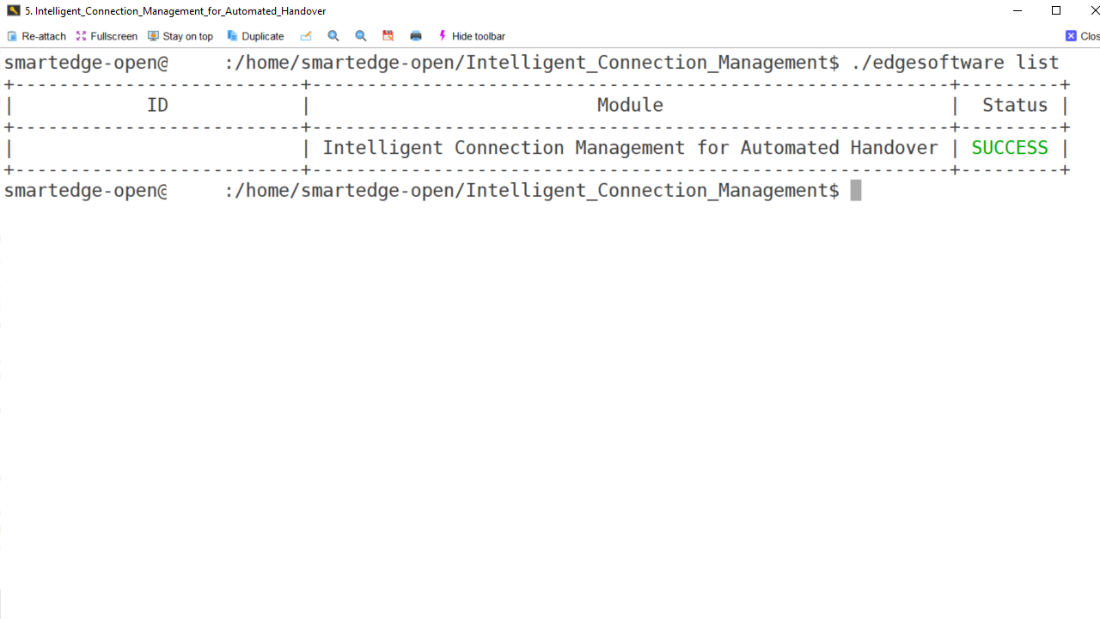Click the Re-attach toolbar button
The width and height of the screenshot is (1100, 619).
click(x=37, y=36)
